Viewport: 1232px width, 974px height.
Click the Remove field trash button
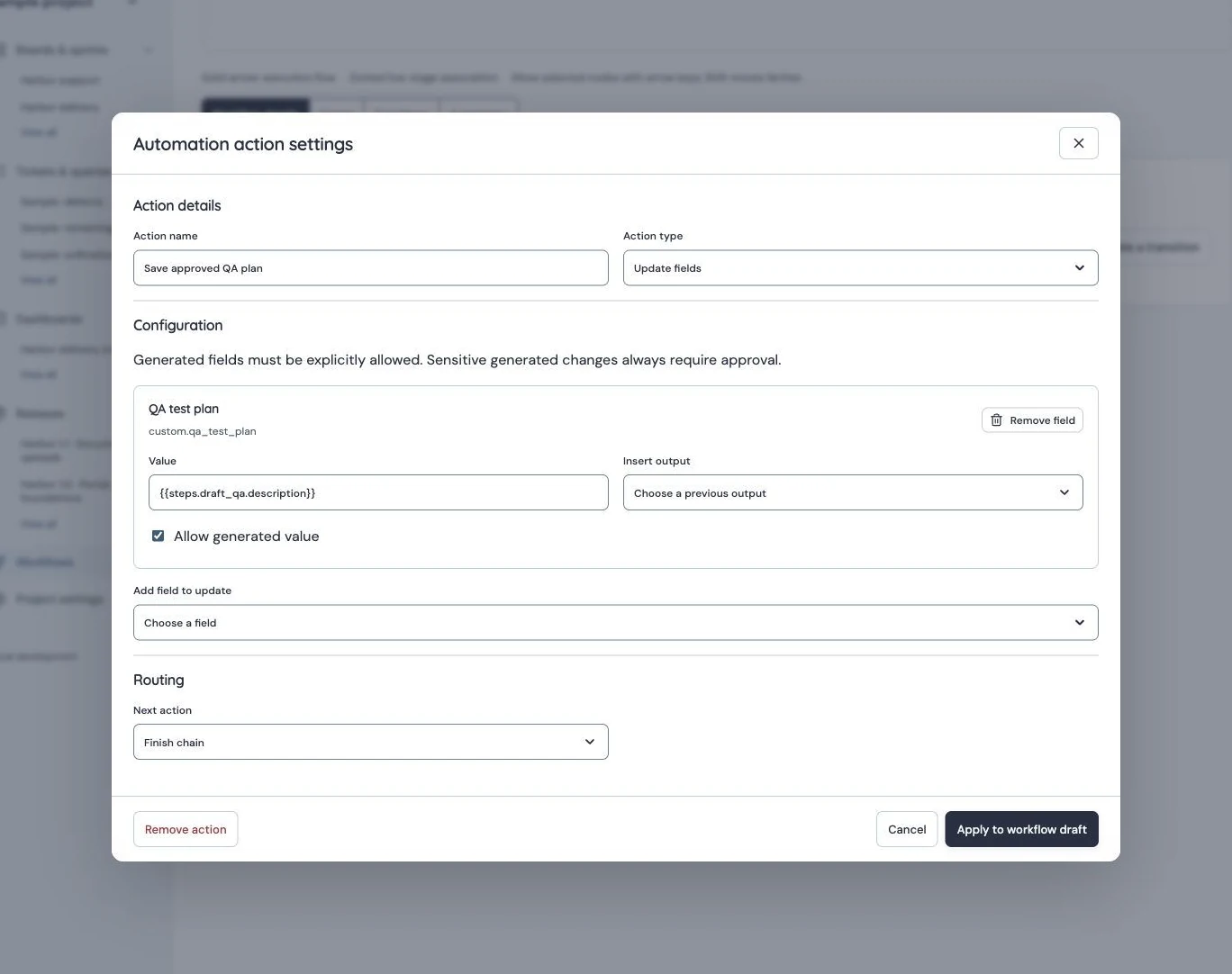point(1032,420)
